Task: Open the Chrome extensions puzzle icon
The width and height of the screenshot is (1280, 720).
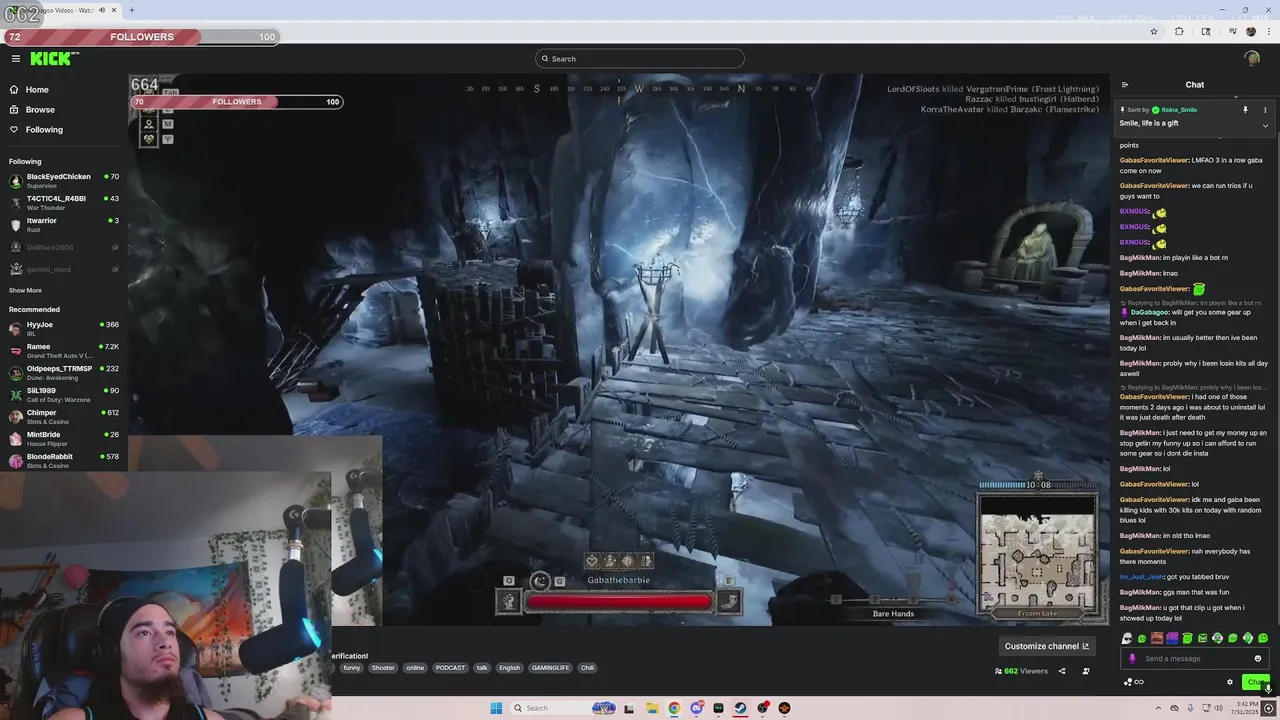Action: click(1179, 32)
